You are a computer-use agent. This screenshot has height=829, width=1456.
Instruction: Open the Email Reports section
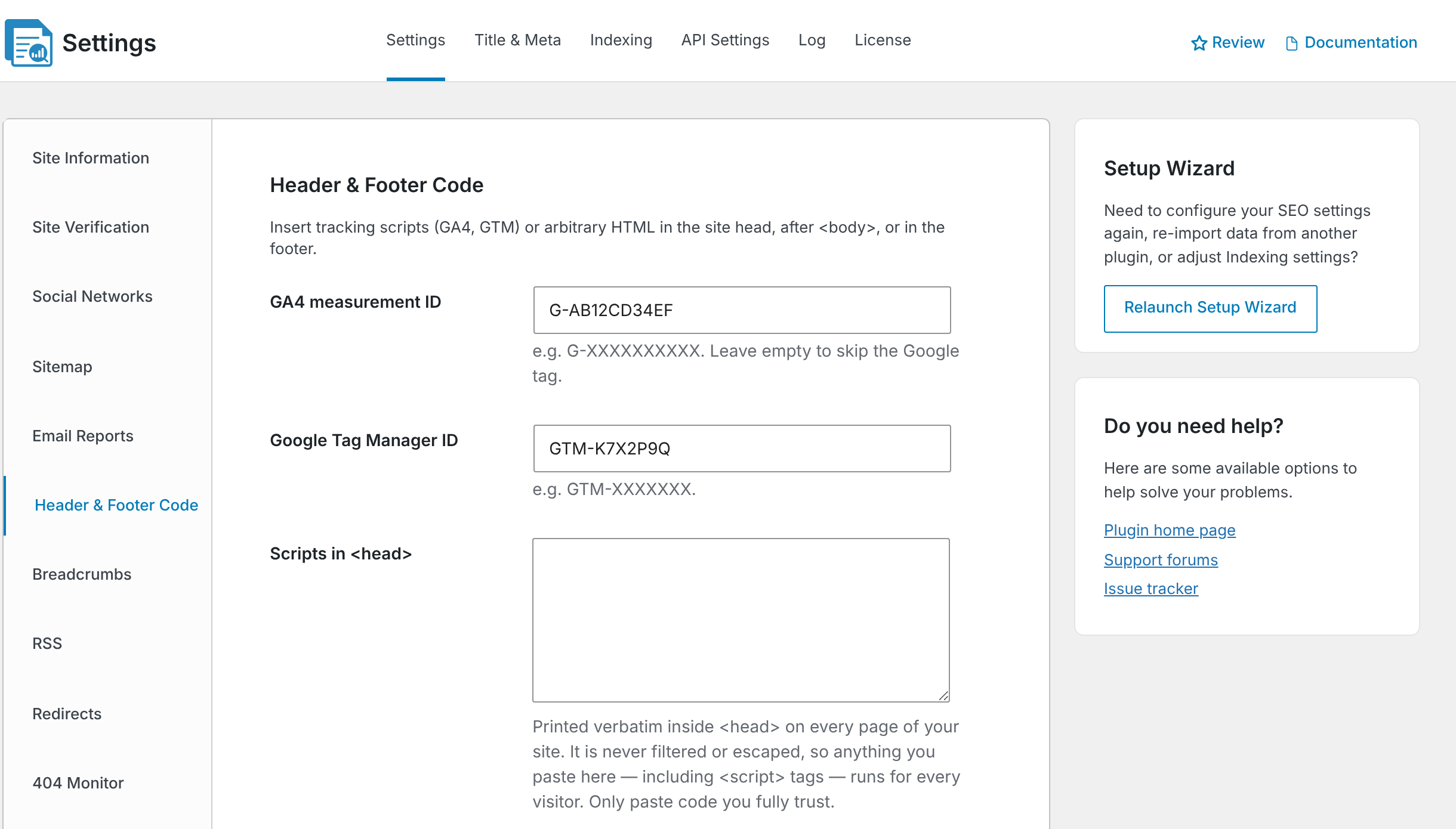(x=83, y=436)
